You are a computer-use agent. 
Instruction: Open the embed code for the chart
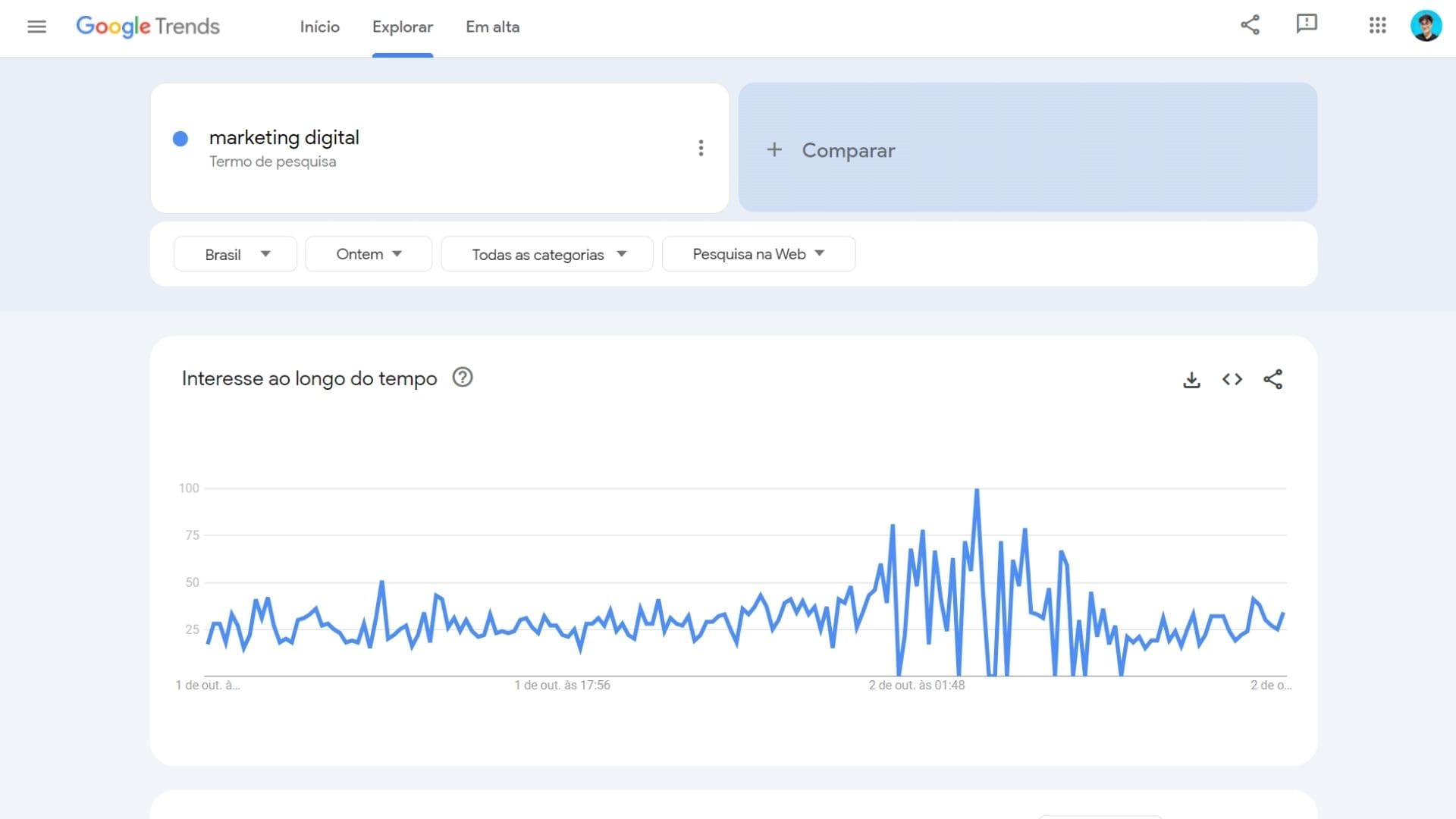click(x=1232, y=379)
